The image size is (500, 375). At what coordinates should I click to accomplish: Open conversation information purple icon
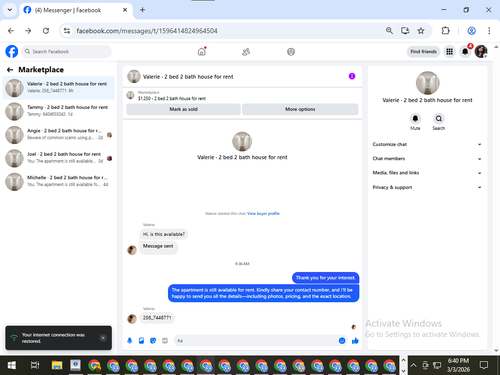(352, 76)
